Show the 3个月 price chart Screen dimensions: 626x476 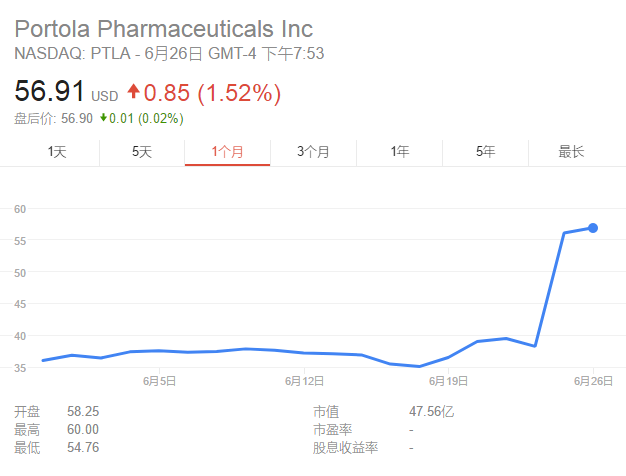313,151
